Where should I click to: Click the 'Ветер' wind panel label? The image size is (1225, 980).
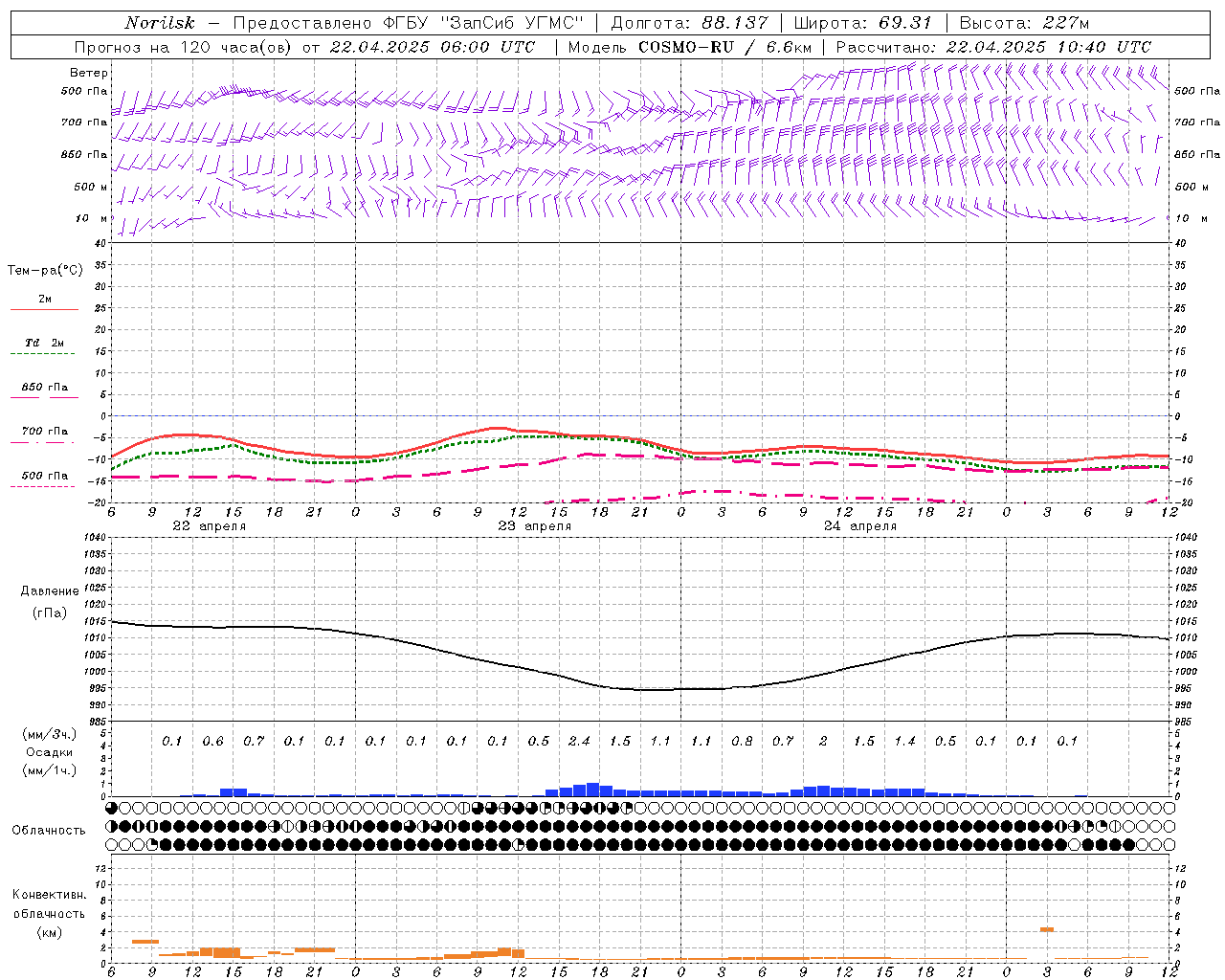[x=88, y=73]
